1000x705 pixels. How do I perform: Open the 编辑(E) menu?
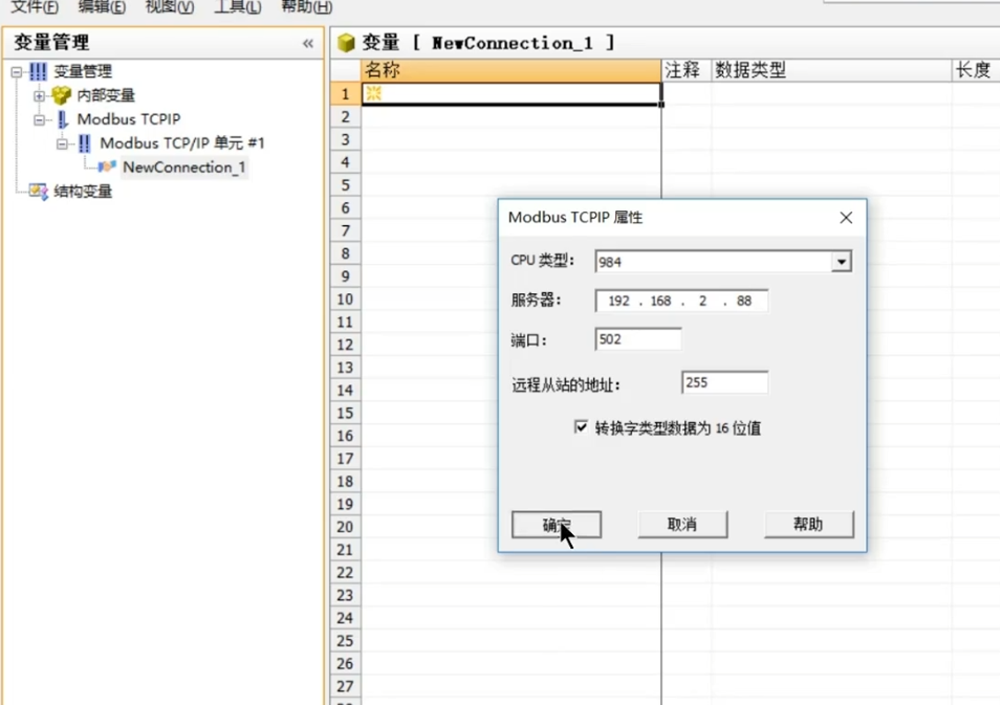pyautogui.click(x=102, y=7)
